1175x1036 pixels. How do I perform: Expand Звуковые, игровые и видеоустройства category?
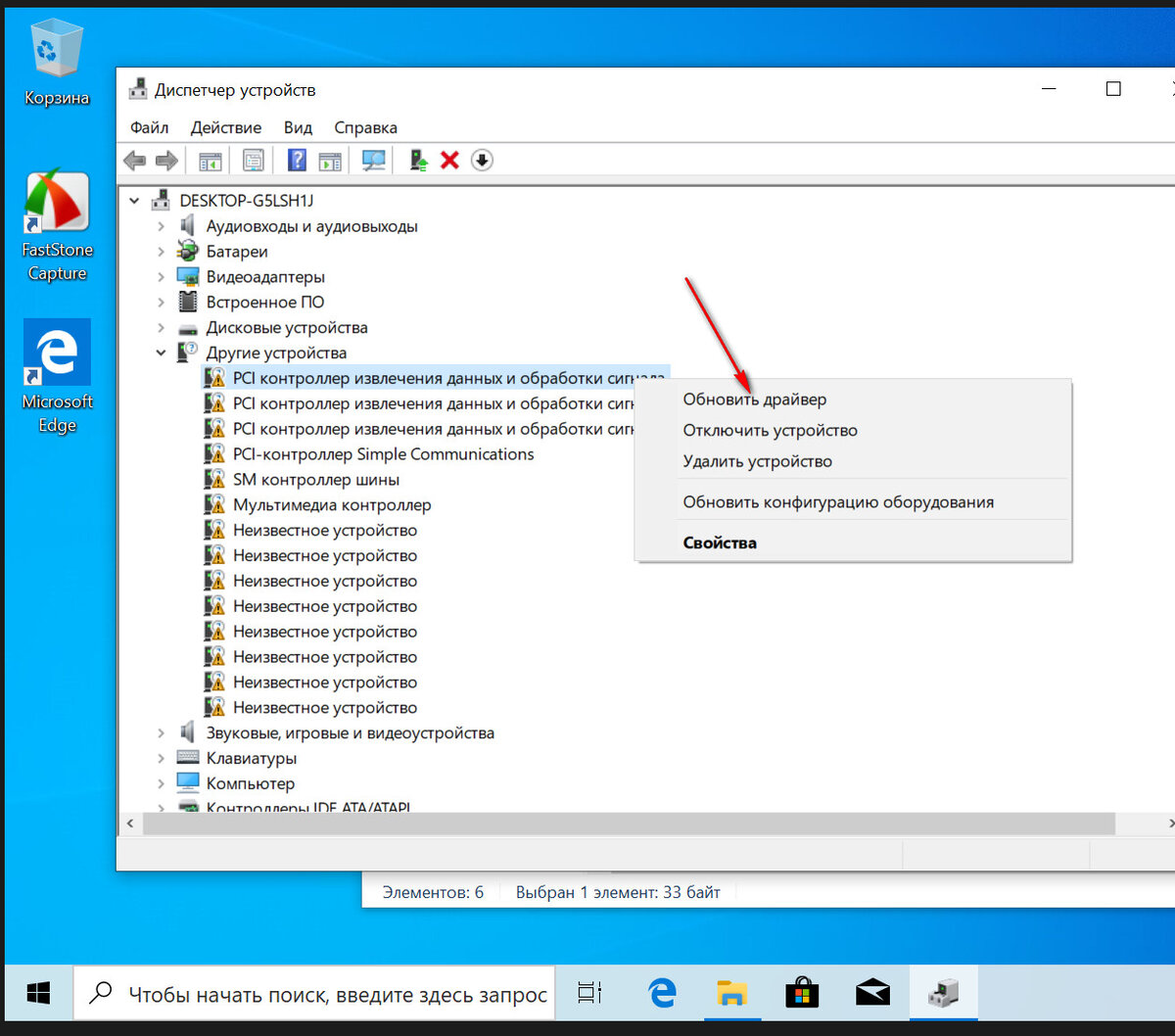(x=161, y=732)
